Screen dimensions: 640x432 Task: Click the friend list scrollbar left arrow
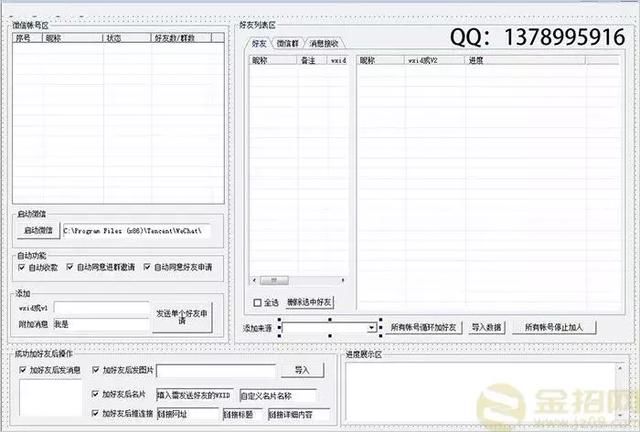[x=255, y=280]
